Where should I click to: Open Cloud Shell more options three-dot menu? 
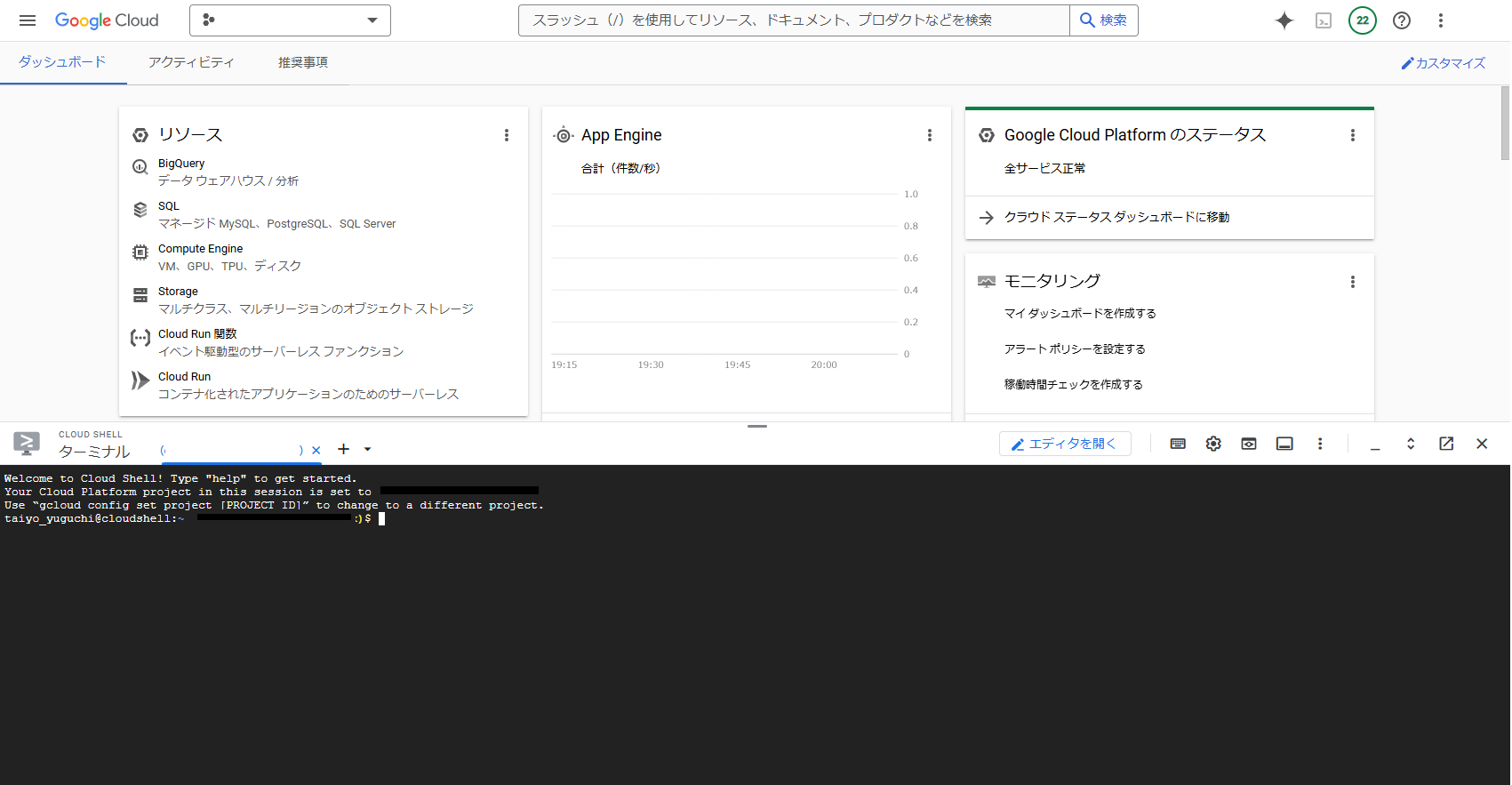click(1320, 444)
